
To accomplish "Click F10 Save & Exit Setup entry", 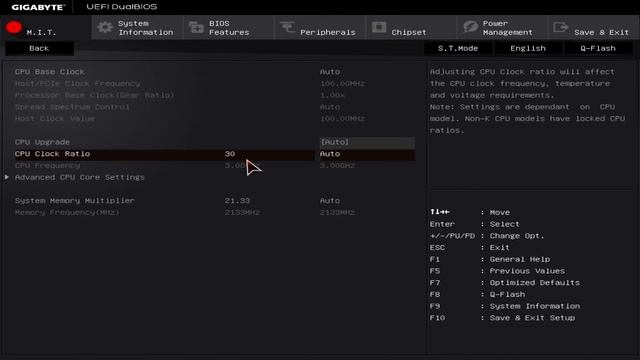I will 502,318.
